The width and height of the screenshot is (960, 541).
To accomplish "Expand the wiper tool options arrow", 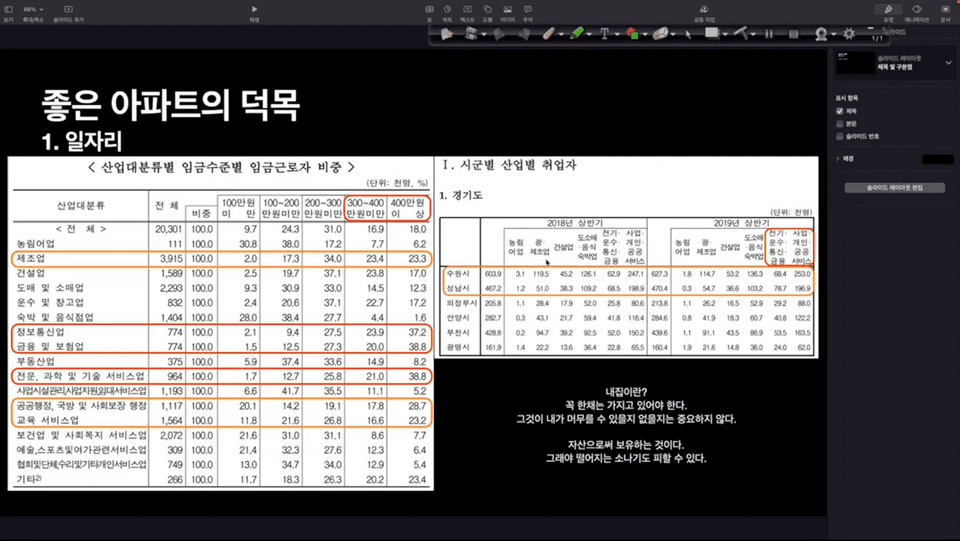I will (753, 35).
